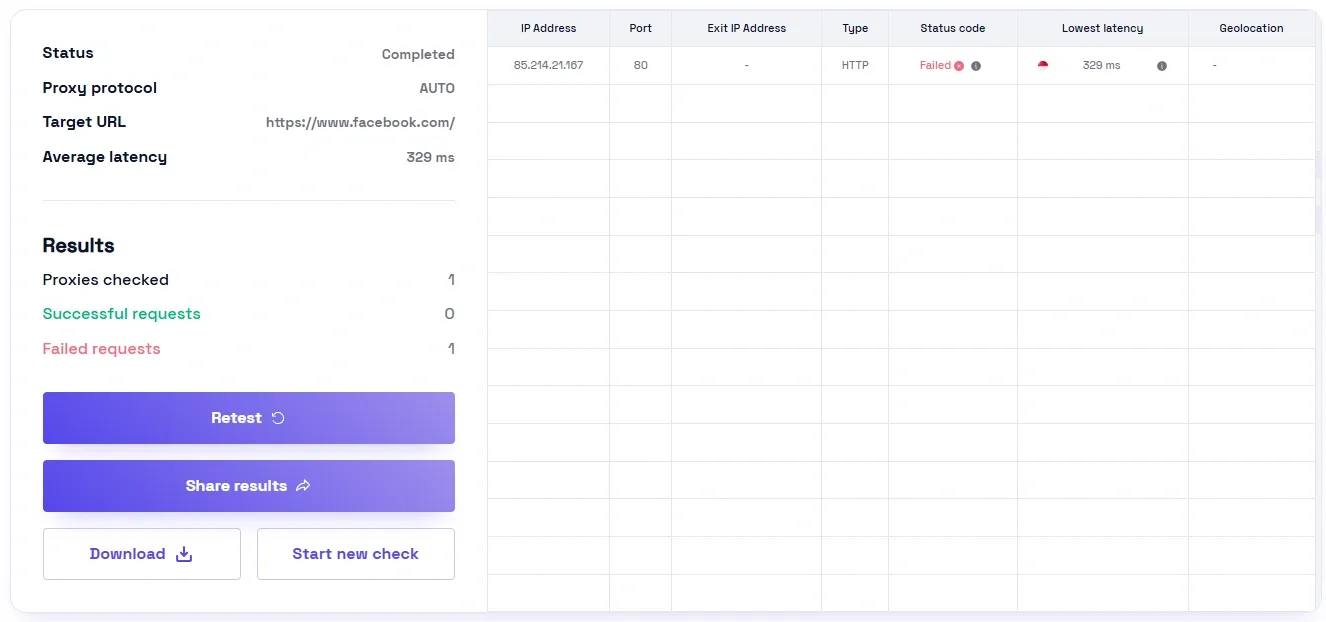This screenshot has height=622, width=1326.
Task: Select the Failed requests label
Action: 101,348
